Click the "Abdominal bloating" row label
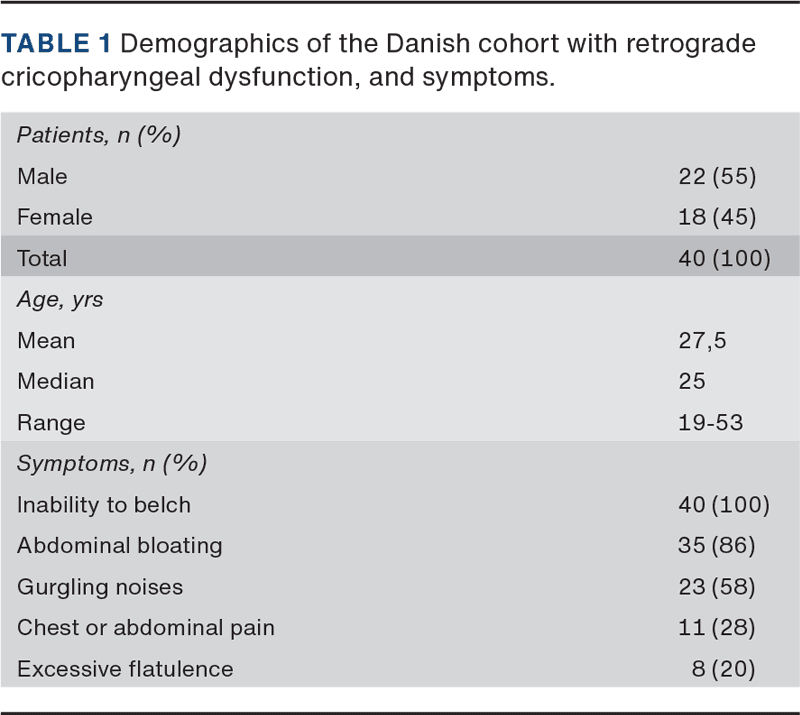The height and width of the screenshot is (715, 800). (119, 546)
